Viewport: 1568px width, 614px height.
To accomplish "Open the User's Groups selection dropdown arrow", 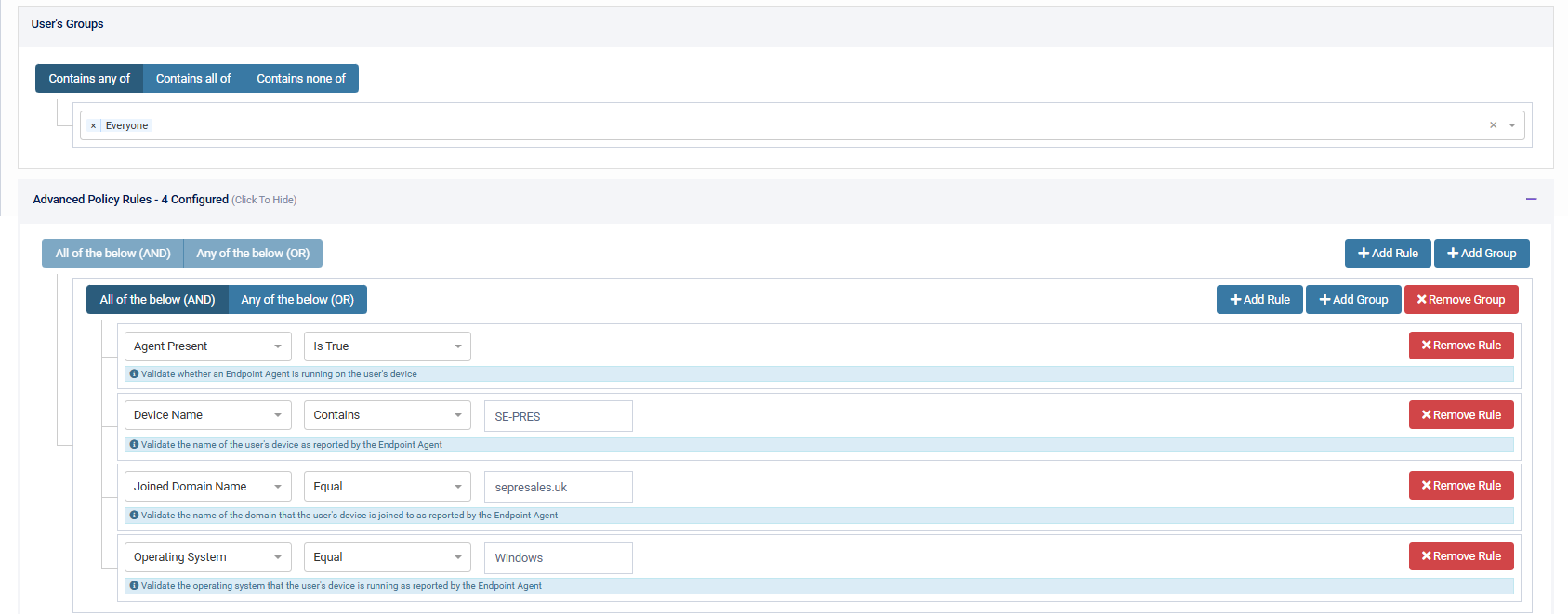I will [x=1512, y=125].
